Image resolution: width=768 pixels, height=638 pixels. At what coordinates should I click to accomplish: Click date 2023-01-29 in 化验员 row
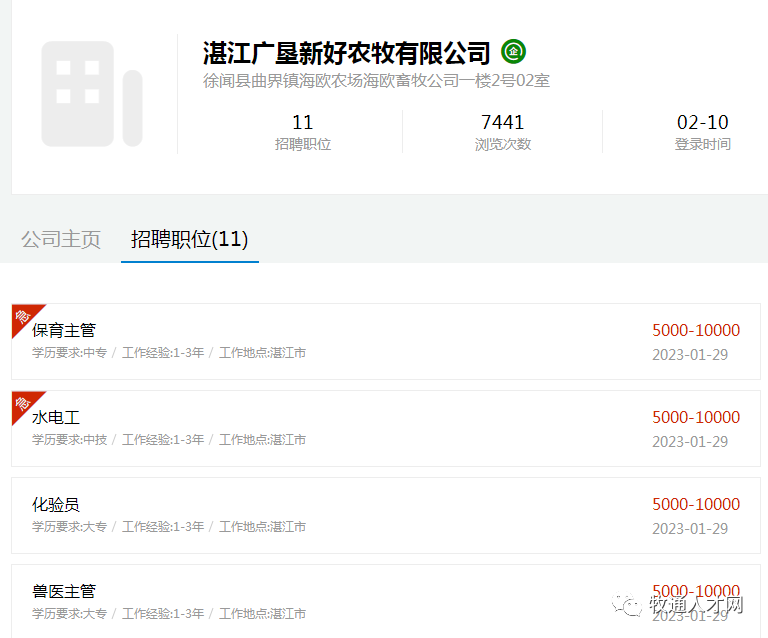pyautogui.click(x=690, y=529)
